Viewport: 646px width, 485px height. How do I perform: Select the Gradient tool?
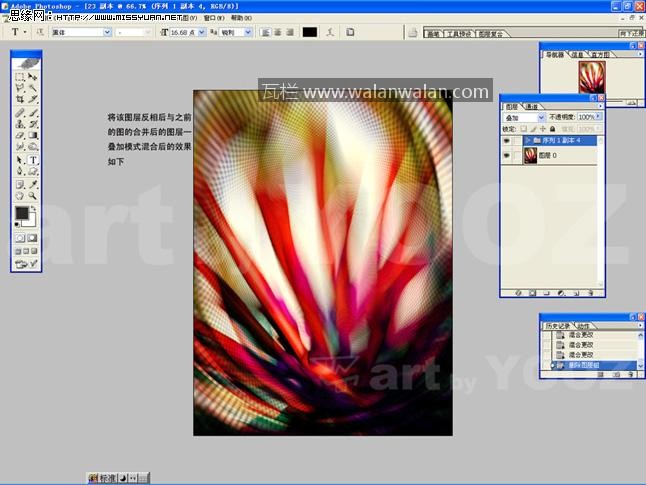point(33,136)
